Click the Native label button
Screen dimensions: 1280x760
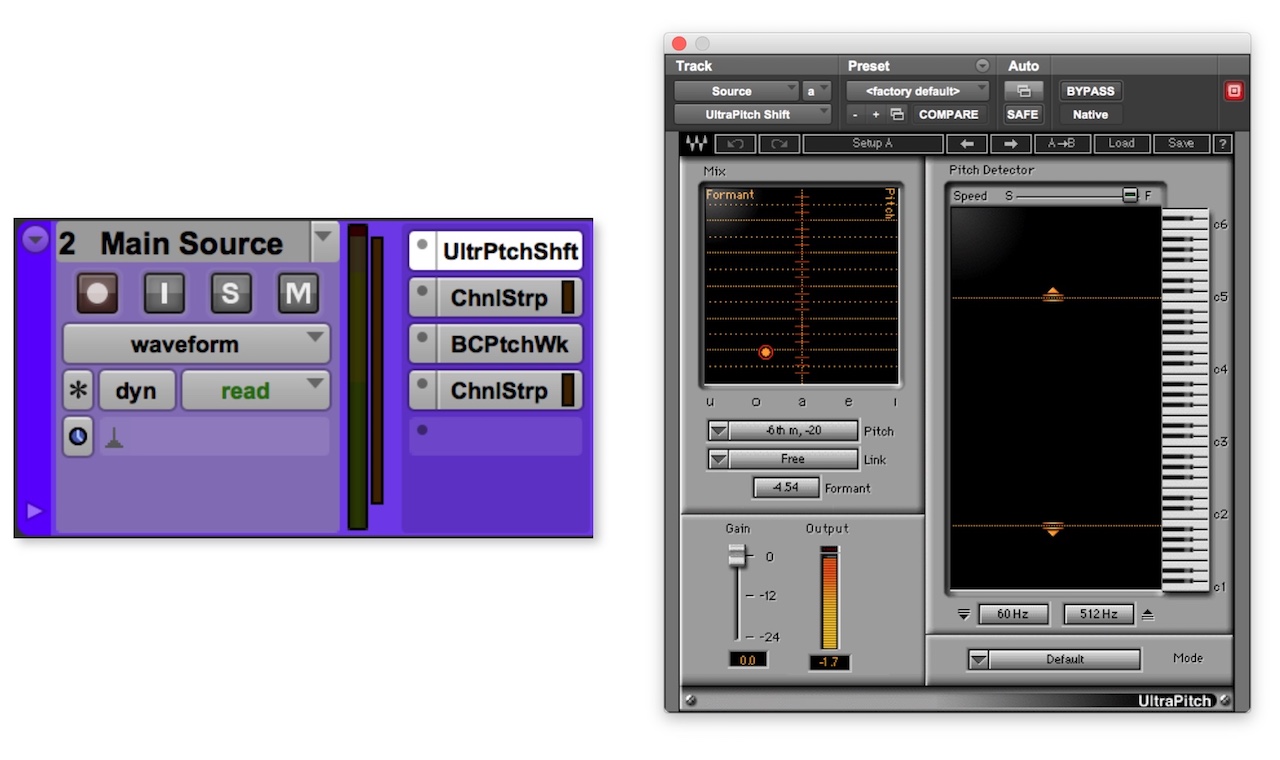pyautogui.click(x=1090, y=114)
